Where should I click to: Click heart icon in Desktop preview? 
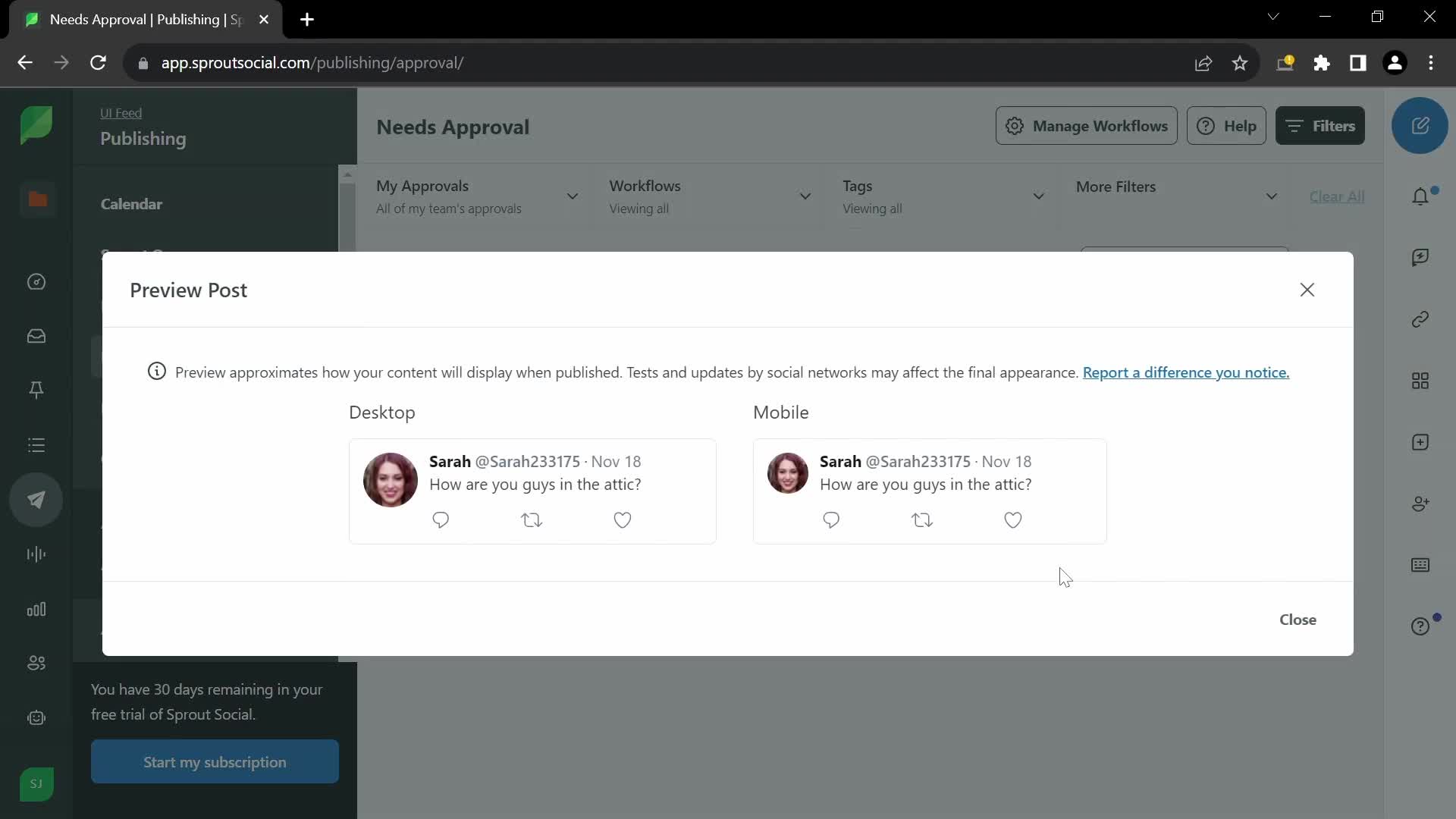tap(623, 520)
